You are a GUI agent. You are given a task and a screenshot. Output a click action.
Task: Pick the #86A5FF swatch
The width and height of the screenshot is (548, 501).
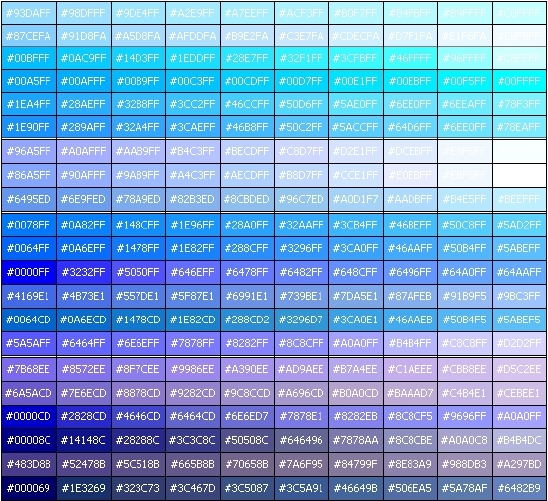coord(29,175)
